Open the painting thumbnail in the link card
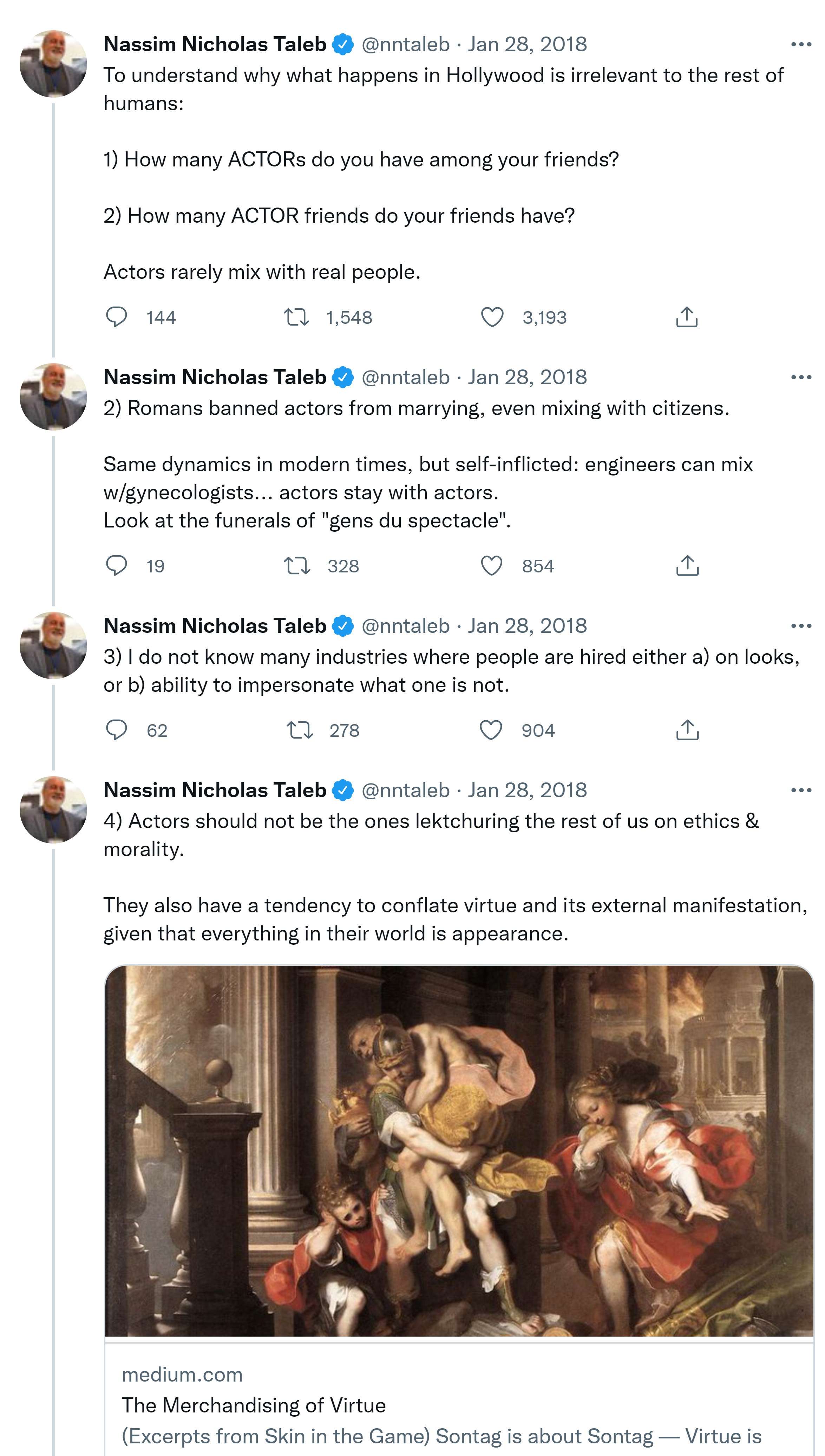Image resolution: width=825 pixels, height=1456 pixels. pyautogui.click(x=459, y=1150)
